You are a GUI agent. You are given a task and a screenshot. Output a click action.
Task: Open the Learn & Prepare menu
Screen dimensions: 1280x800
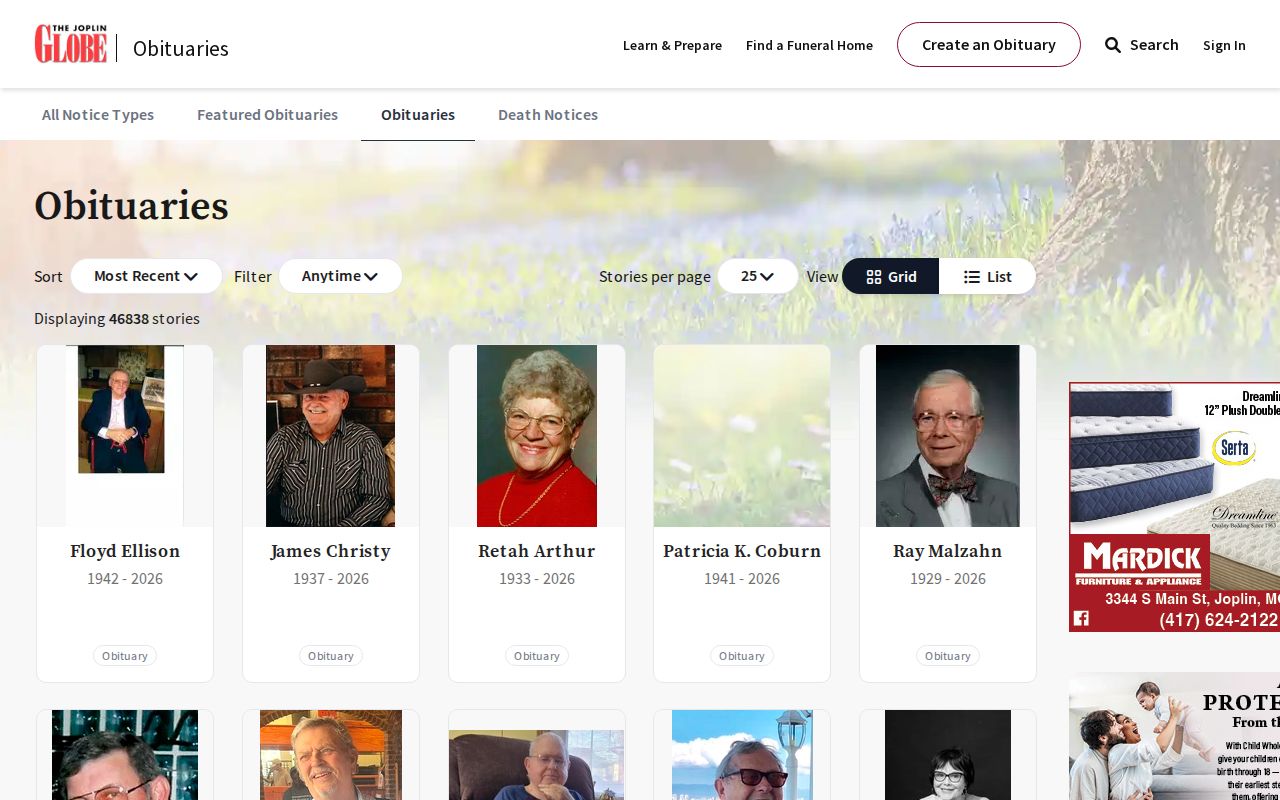[672, 45]
